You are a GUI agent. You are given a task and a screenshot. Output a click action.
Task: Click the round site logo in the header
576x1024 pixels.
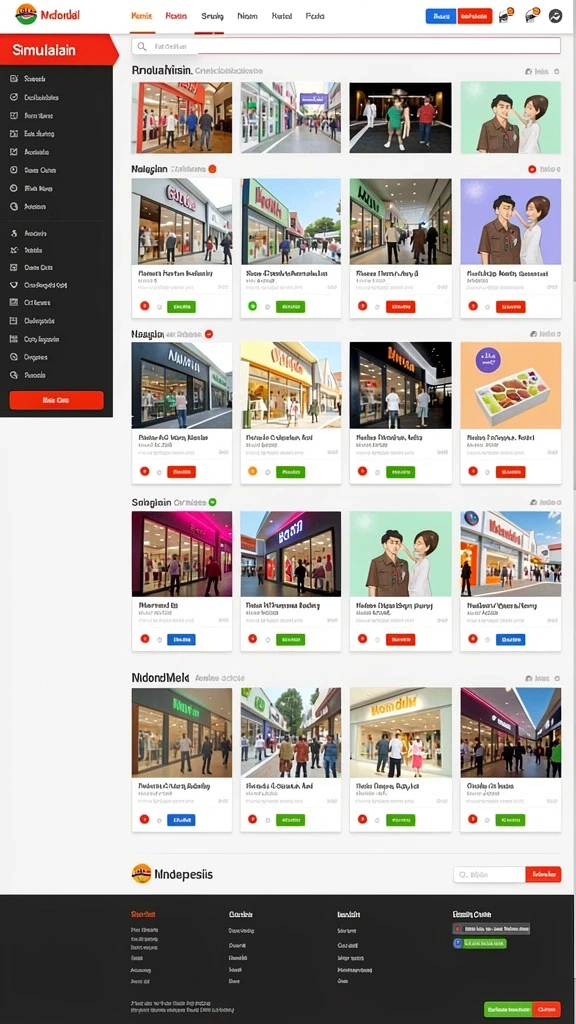pyautogui.click(x=26, y=14)
